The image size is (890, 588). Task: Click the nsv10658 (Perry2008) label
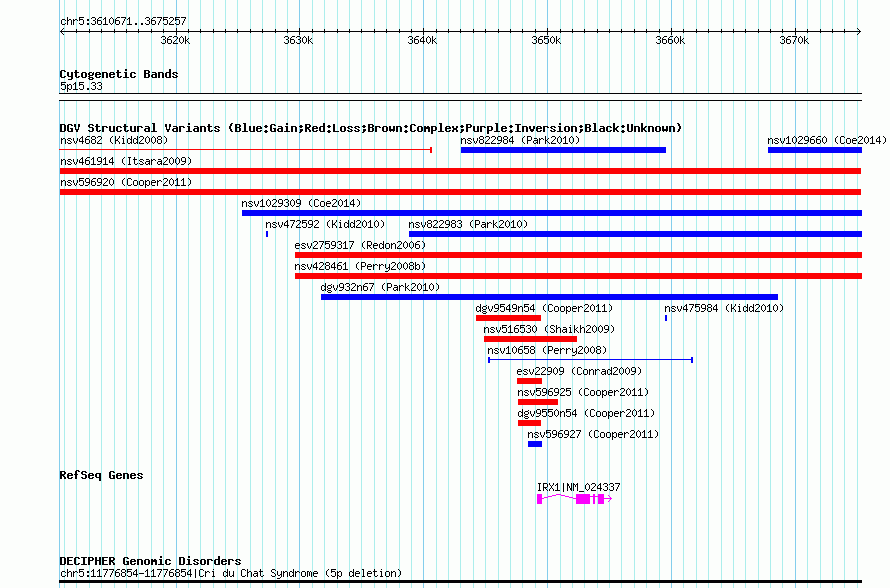pyautogui.click(x=547, y=350)
